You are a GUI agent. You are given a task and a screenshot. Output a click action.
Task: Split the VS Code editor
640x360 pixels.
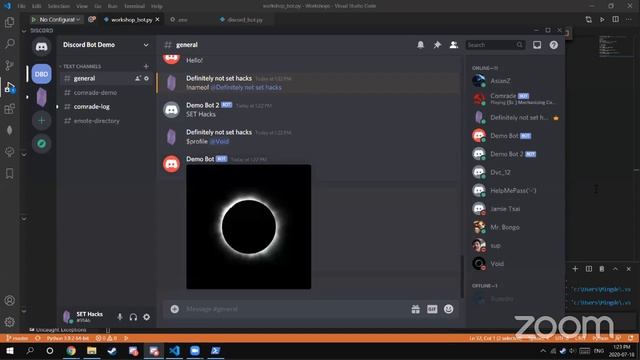pyautogui.click(x=616, y=19)
